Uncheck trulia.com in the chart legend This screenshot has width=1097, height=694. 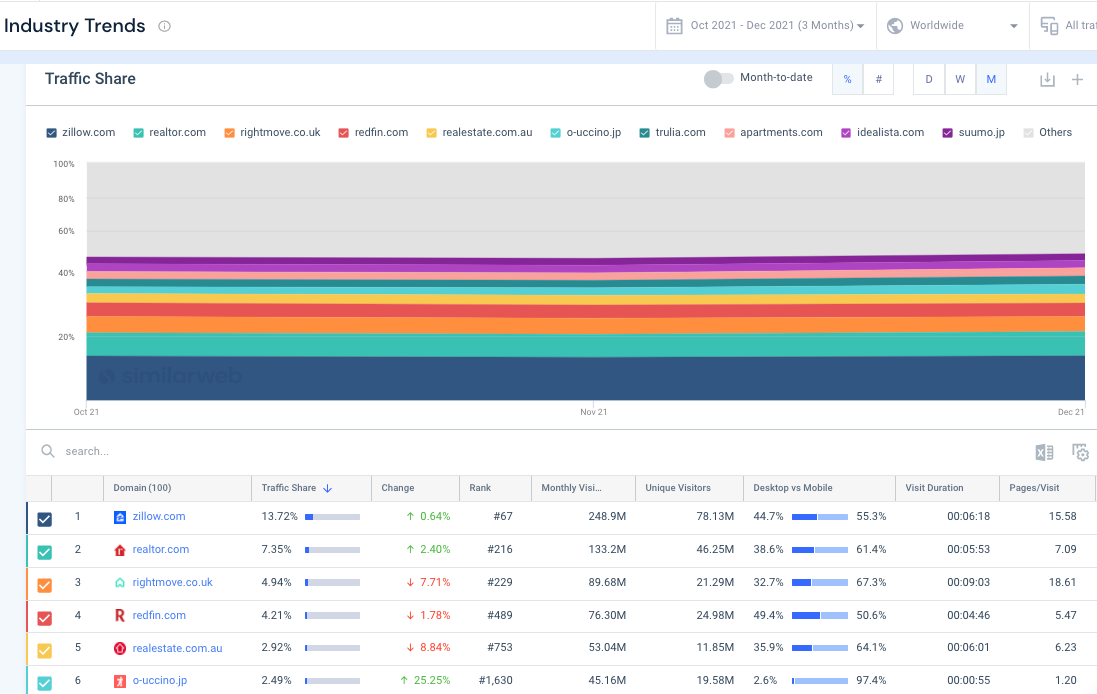pos(644,133)
